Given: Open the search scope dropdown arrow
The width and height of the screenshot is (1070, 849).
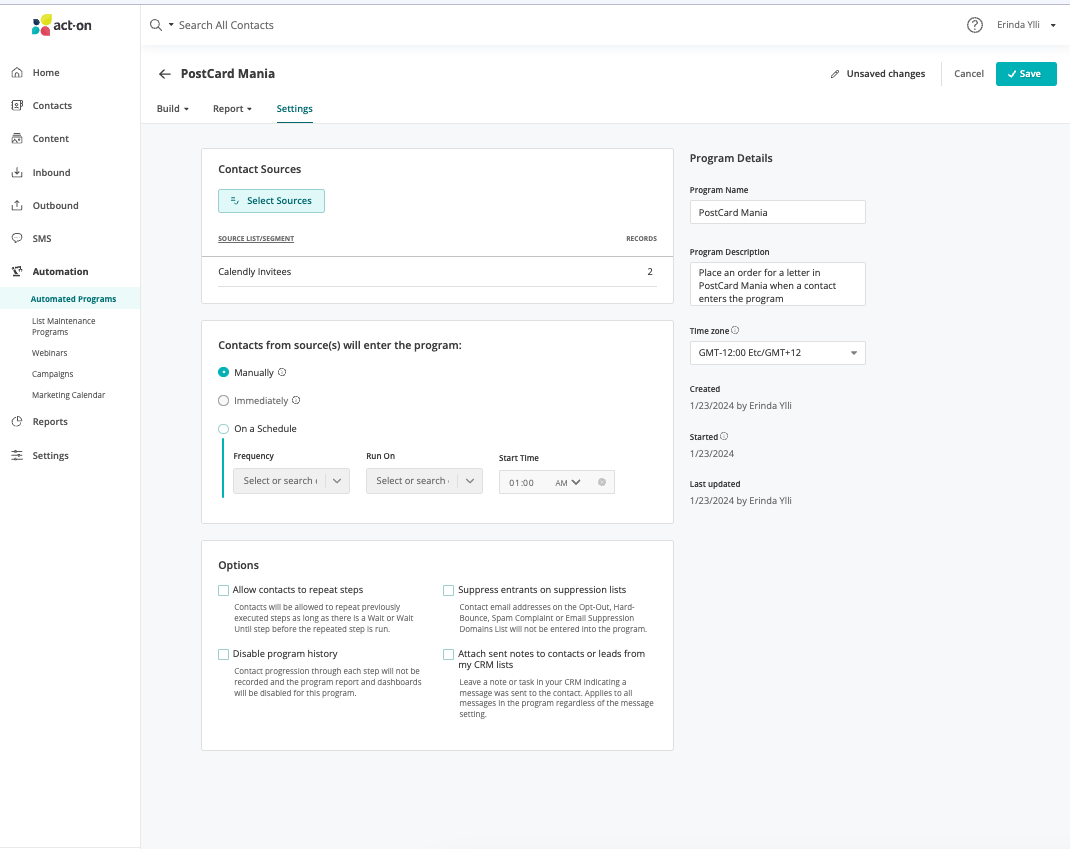Looking at the screenshot, I should tap(171, 25).
